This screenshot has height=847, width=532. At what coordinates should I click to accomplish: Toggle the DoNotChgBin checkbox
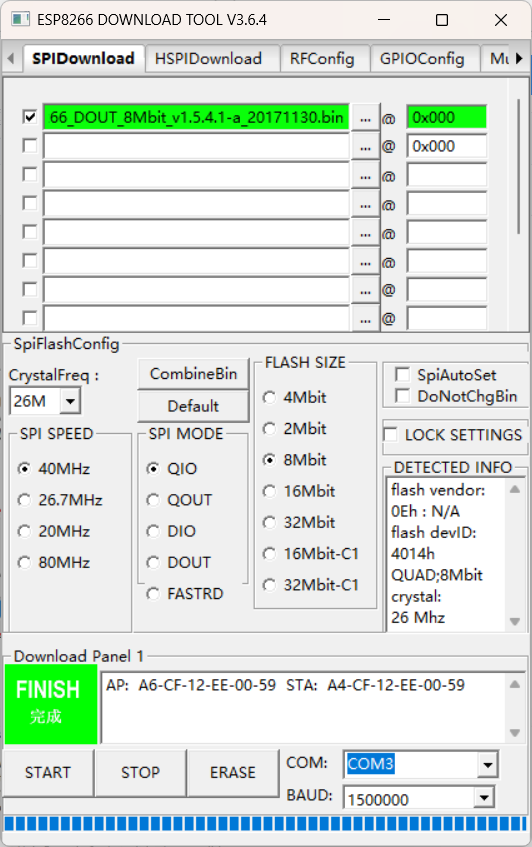[x=402, y=395]
